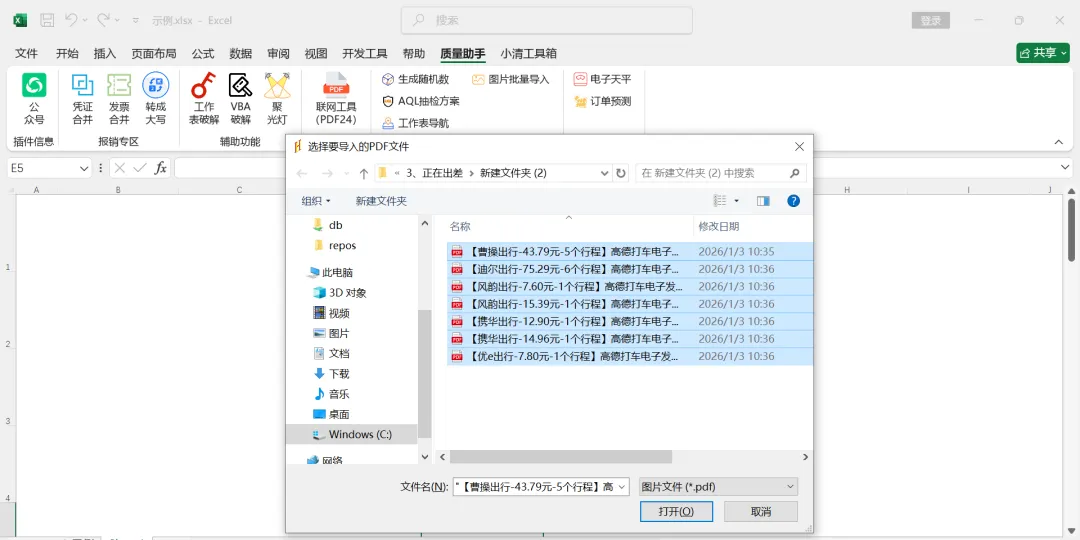The height and width of the screenshot is (540, 1080).
Task: Click the Excel search box
Action: pyautogui.click(x=547, y=20)
